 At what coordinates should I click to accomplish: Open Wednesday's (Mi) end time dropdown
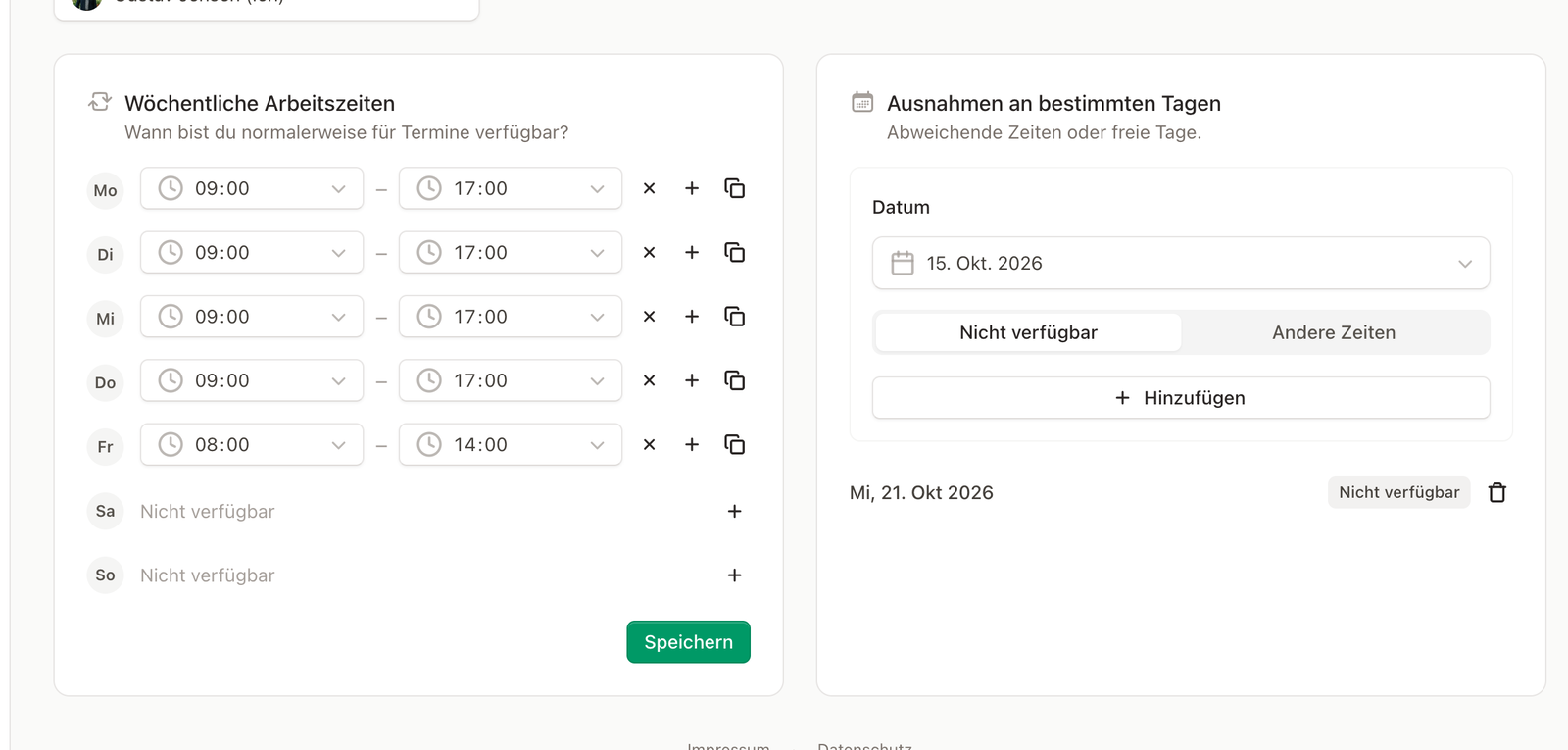coord(511,317)
